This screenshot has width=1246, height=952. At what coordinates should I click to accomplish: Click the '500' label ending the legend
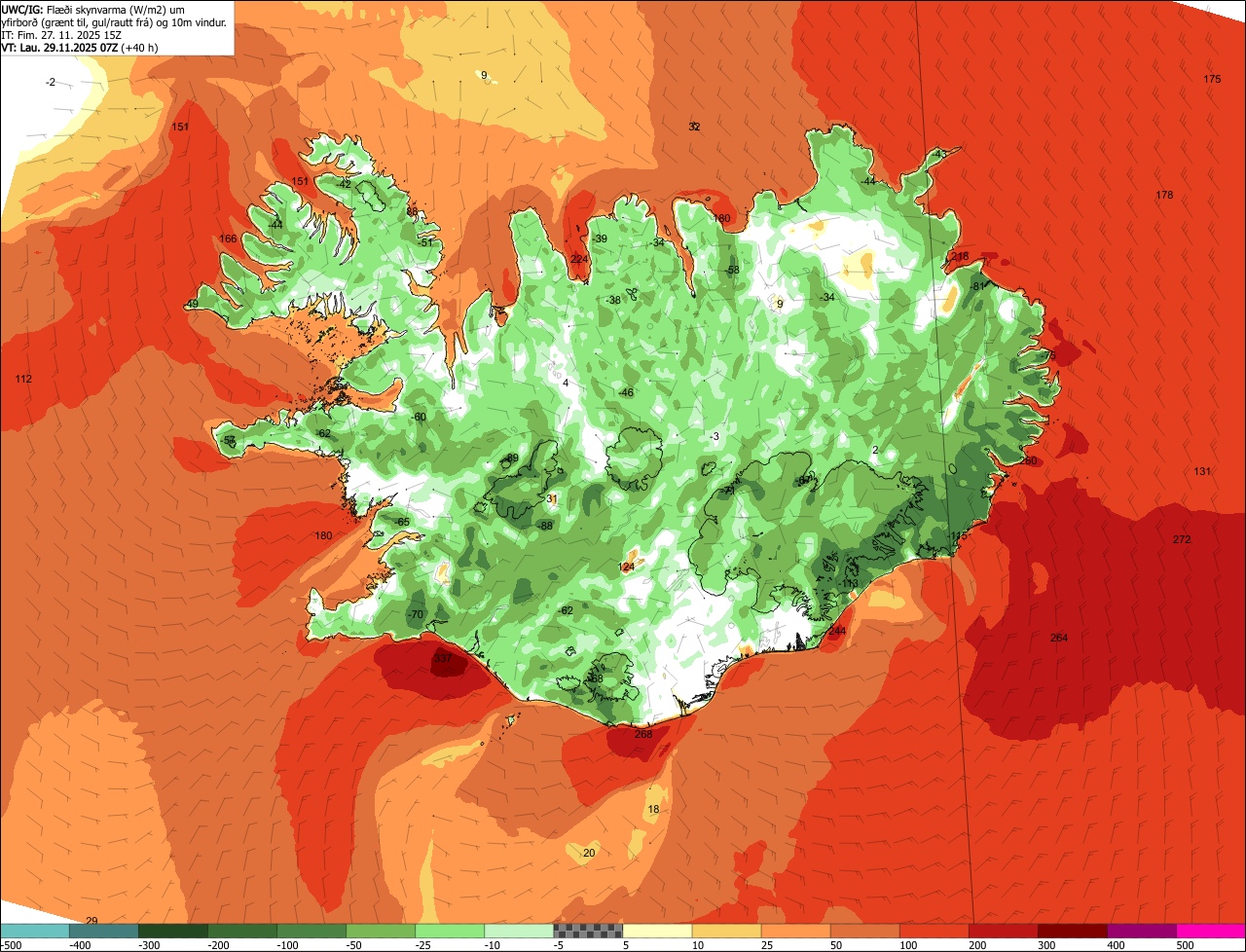pos(1185,945)
